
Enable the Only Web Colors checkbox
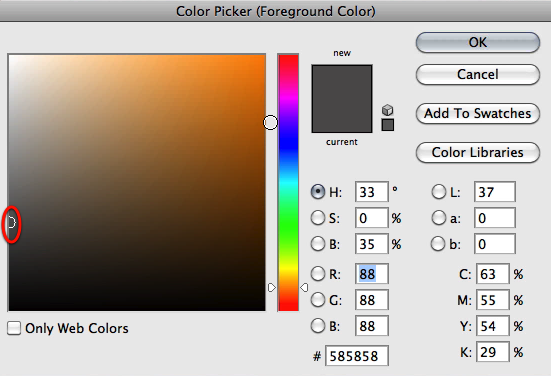(x=14, y=328)
